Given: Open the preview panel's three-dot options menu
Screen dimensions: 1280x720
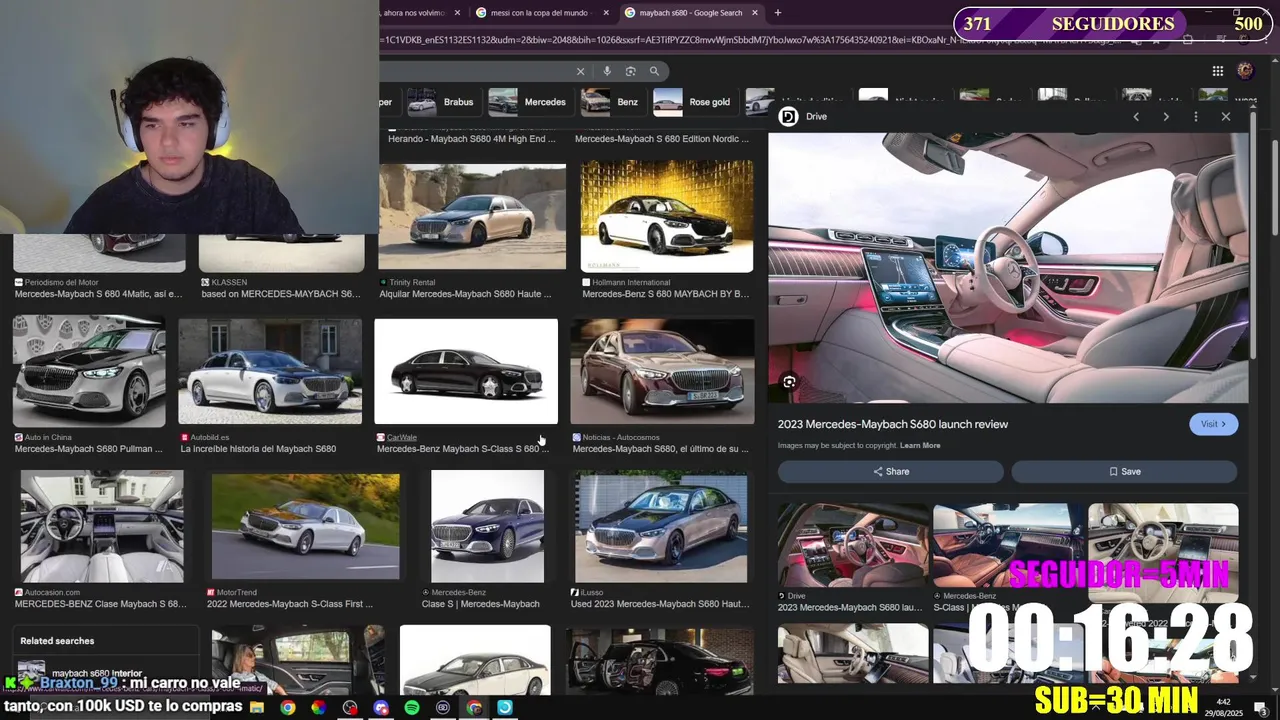Looking at the screenshot, I should tap(1195, 117).
